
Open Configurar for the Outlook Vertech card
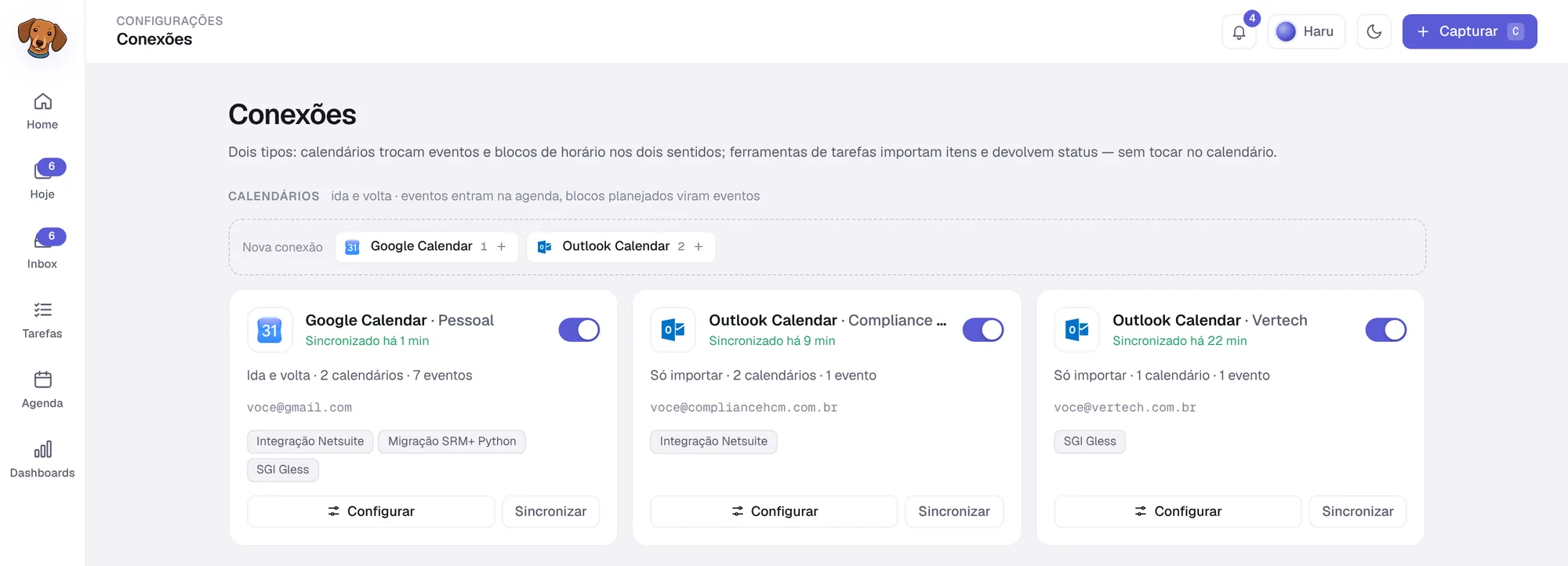(x=1178, y=512)
